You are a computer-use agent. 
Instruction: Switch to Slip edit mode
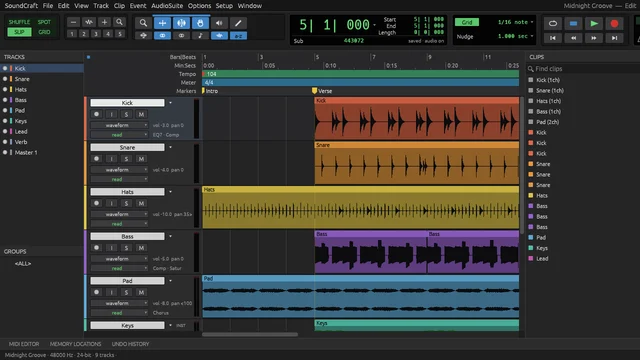tap(19, 32)
